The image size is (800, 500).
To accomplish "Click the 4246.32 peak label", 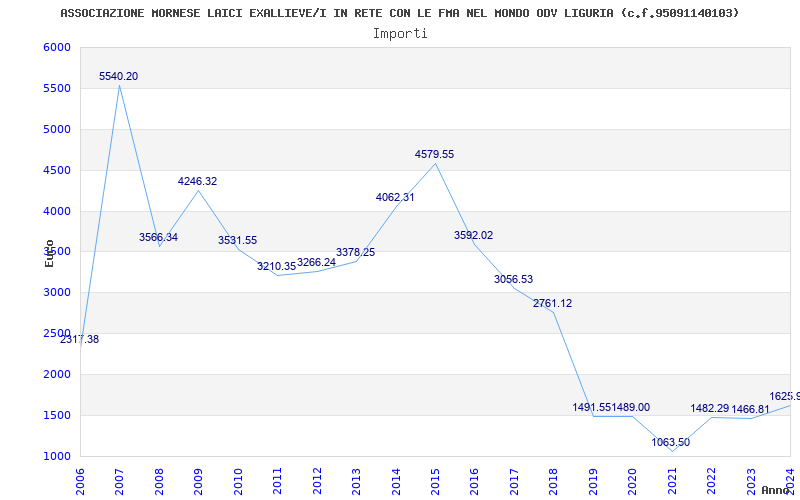I will (197, 181).
